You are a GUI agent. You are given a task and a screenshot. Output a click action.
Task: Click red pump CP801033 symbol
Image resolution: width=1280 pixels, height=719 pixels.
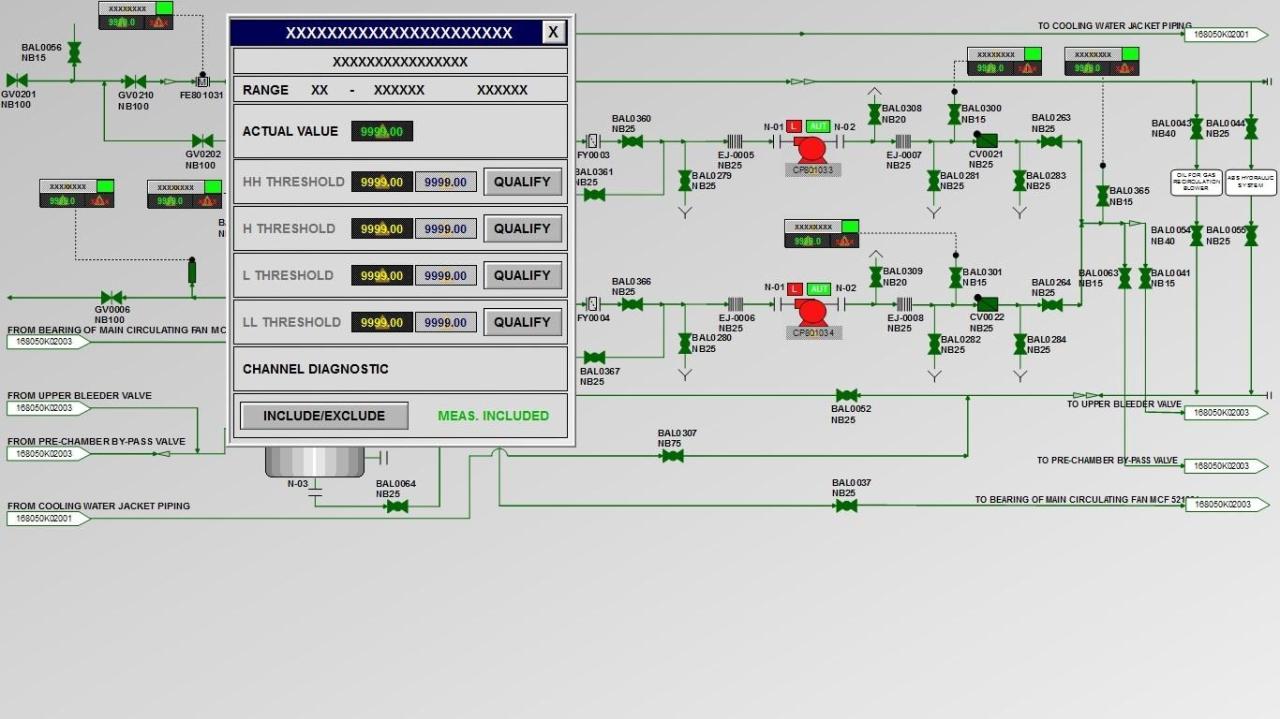811,149
